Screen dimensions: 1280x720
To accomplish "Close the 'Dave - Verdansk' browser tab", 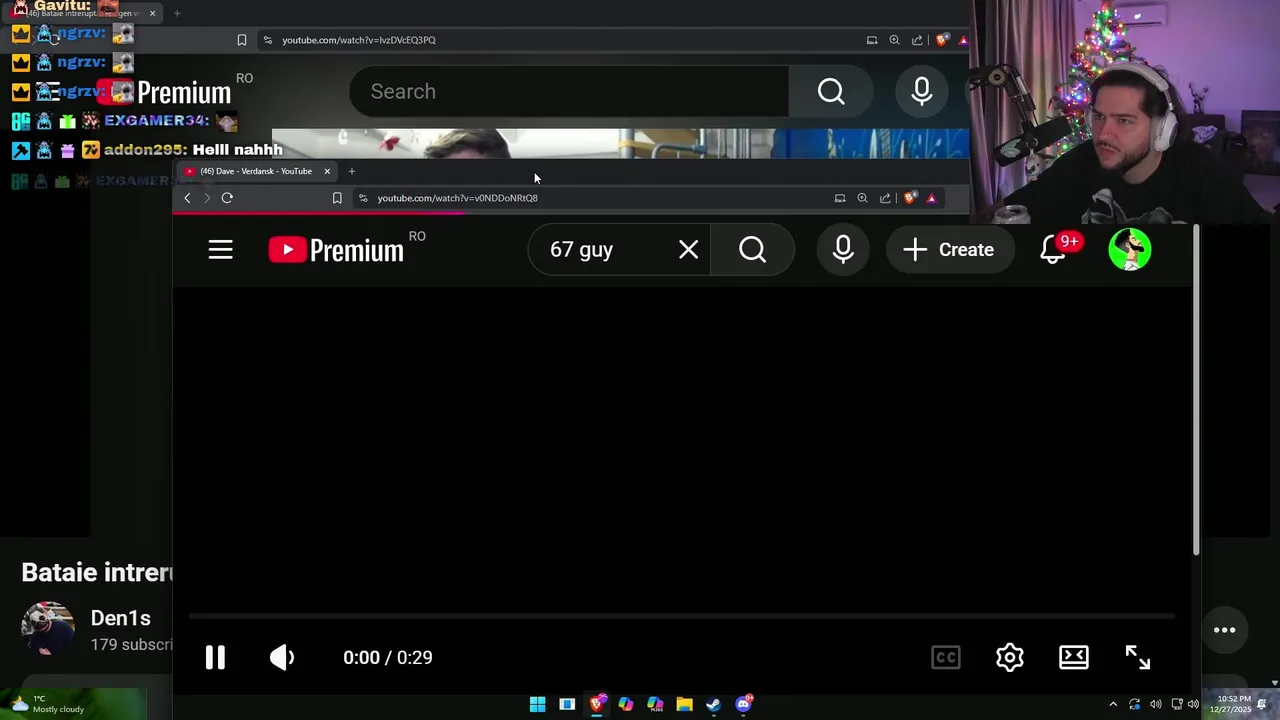I will pos(326,171).
